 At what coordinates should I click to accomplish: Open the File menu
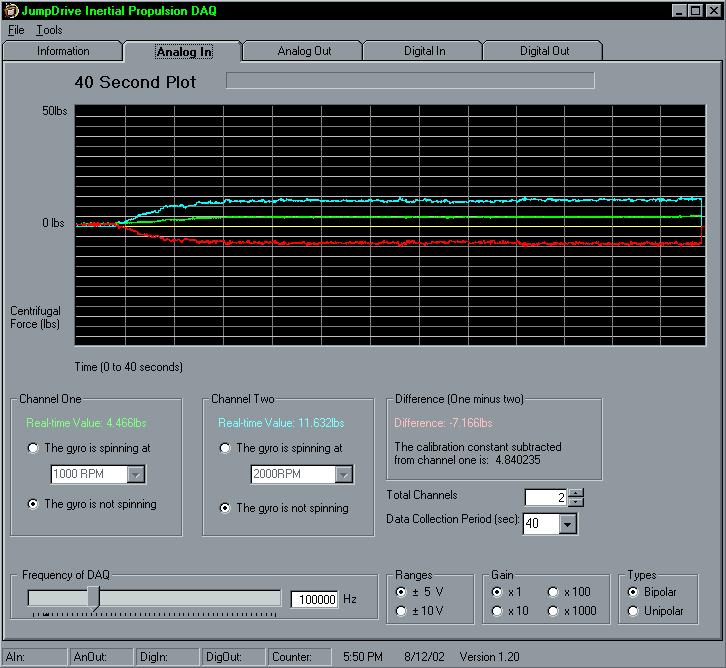(16, 30)
